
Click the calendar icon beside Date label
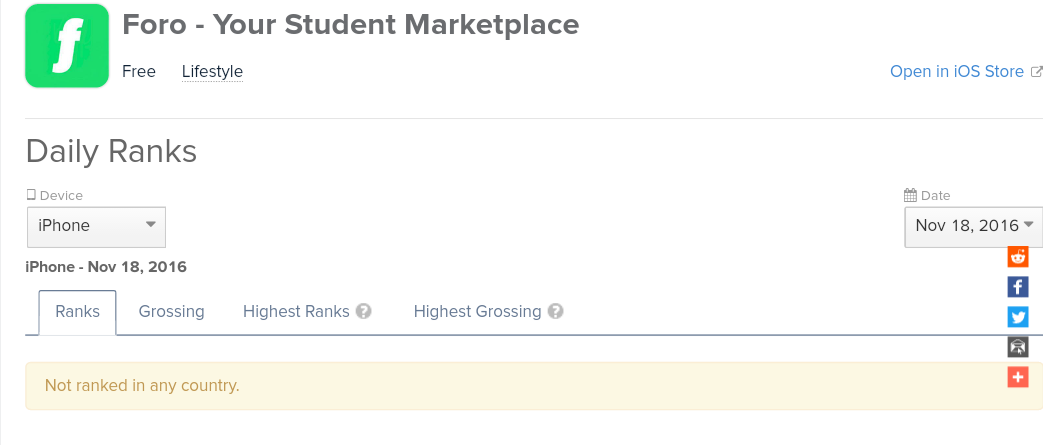pyautogui.click(x=910, y=195)
